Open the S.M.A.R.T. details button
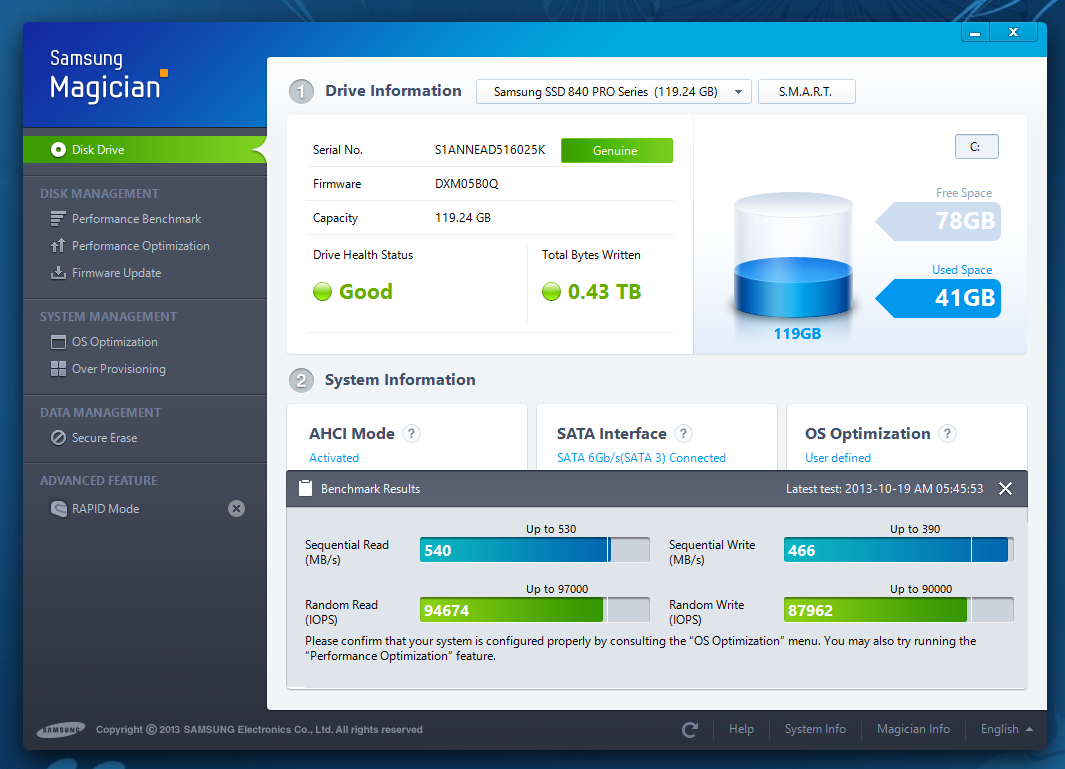The width and height of the screenshot is (1065, 769). click(x=806, y=92)
